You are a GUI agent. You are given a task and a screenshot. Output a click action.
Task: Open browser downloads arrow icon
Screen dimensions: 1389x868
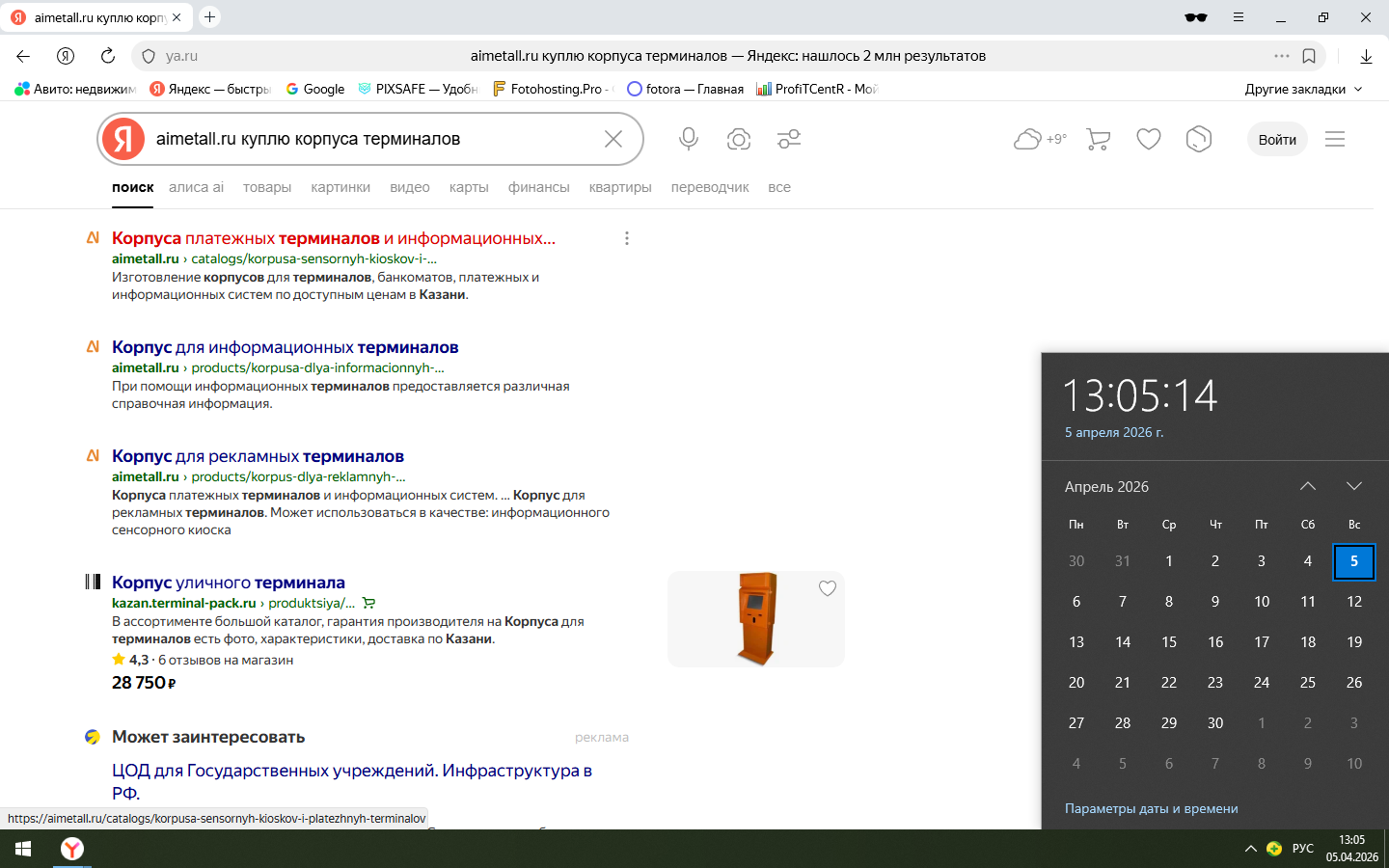[x=1366, y=56]
